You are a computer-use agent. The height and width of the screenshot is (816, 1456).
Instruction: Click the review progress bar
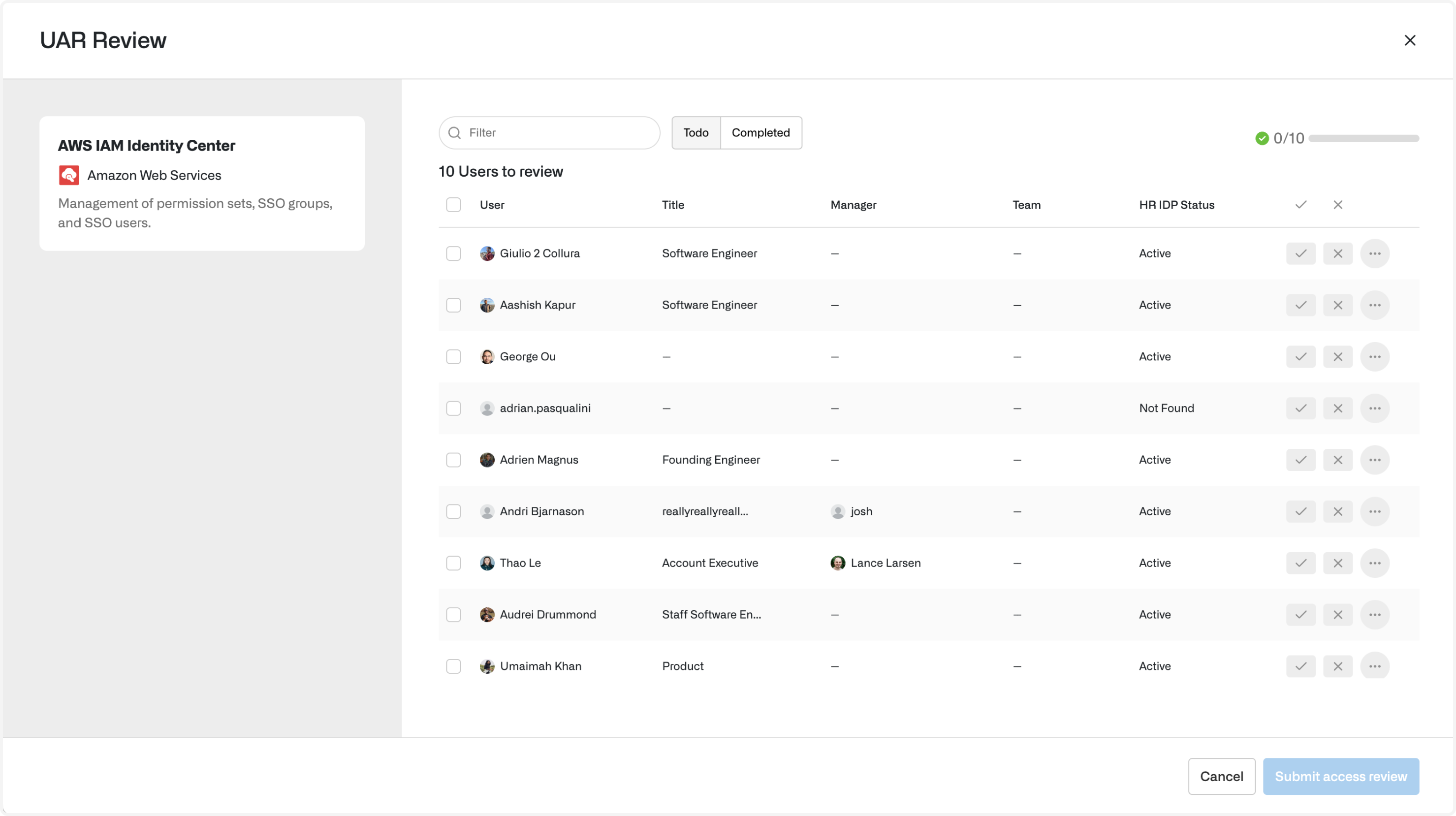(1363, 138)
